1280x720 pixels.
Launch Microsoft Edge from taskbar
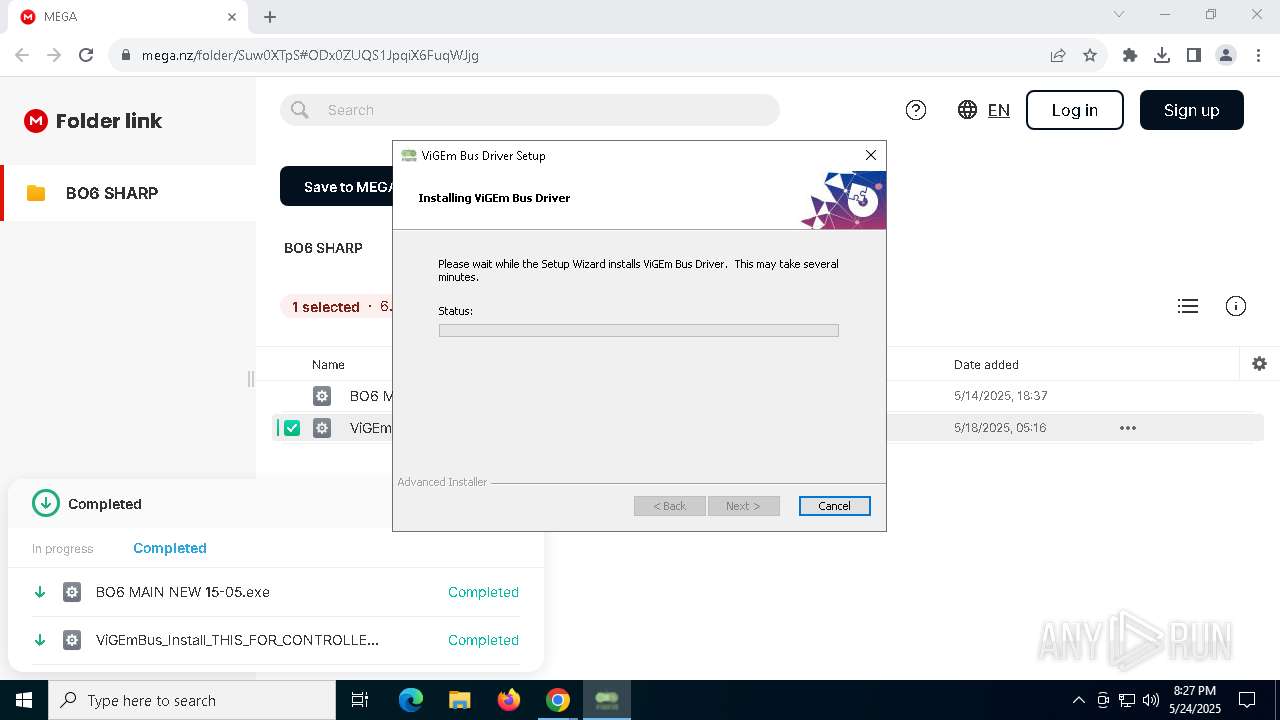[411, 700]
